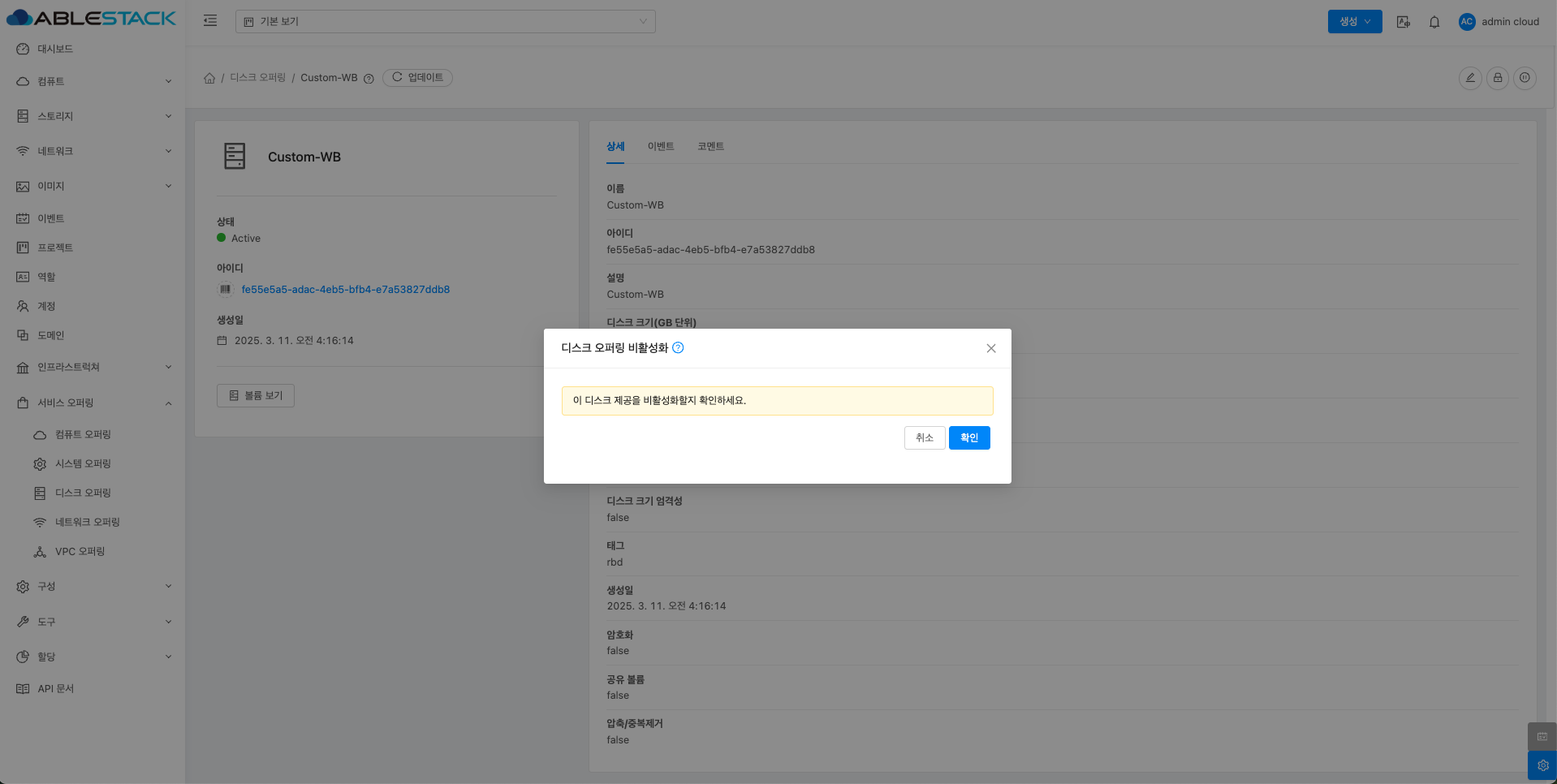
Task: Toggle the sidebar collapse menu icon
Action: (x=210, y=21)
